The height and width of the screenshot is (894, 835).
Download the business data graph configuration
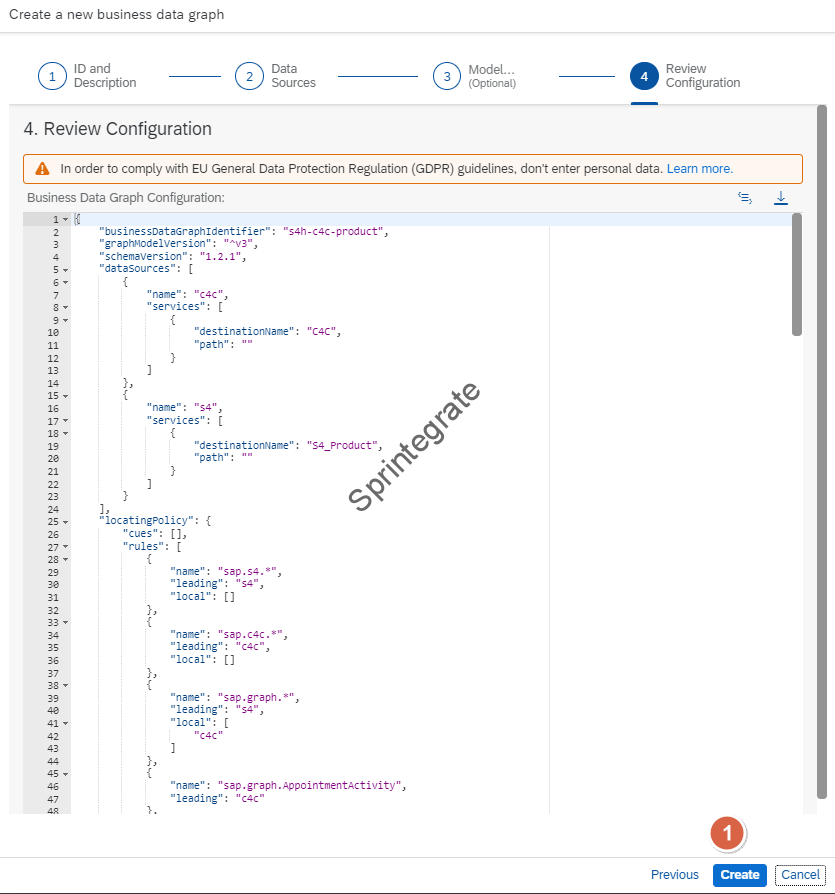point(781,198)
